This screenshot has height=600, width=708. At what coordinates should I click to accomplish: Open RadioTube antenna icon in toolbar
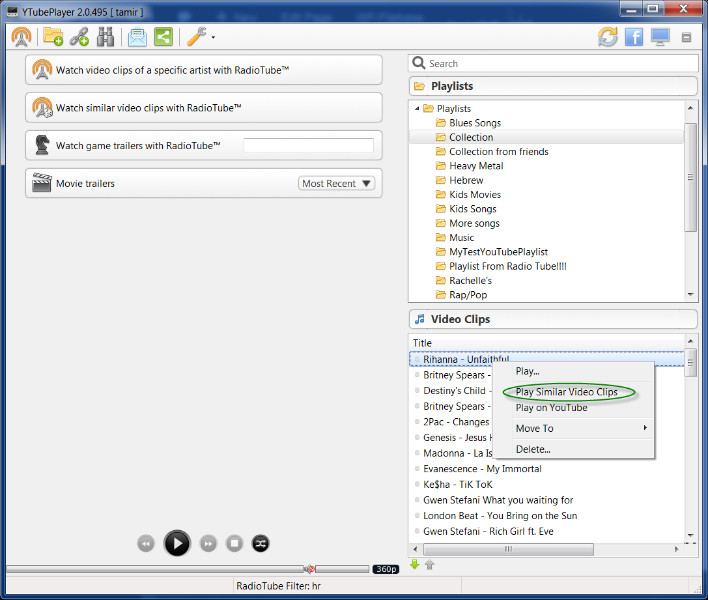tap(21, 37)
